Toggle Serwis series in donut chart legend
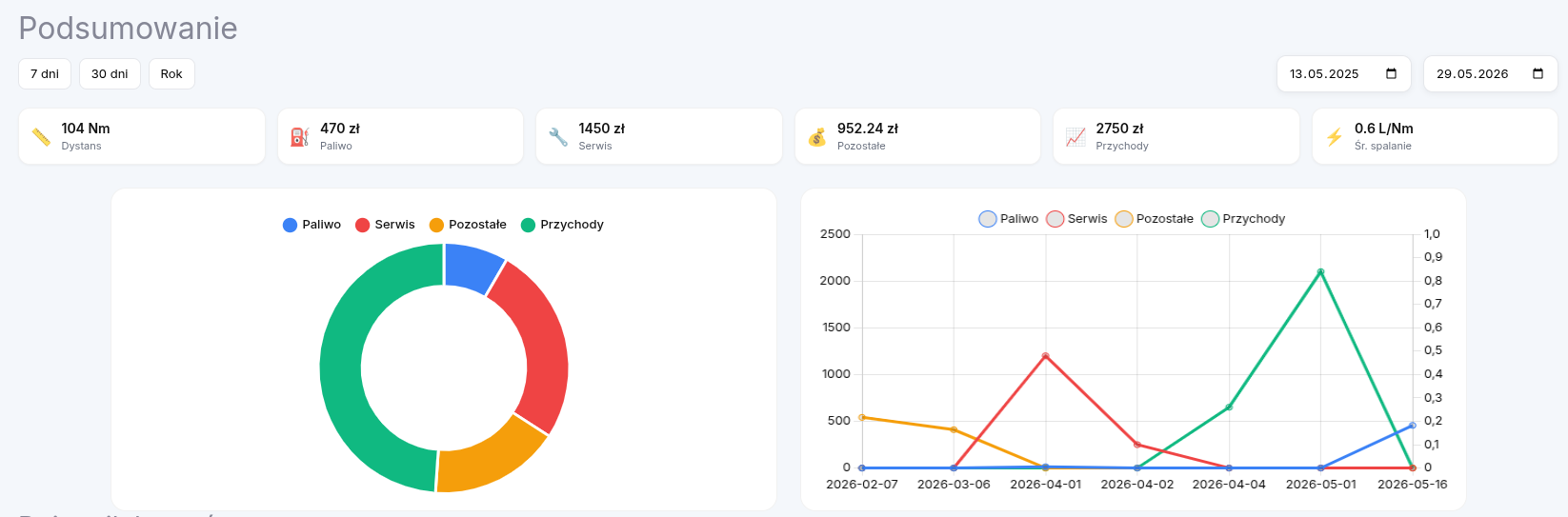Screen dimensions: 1568x517 click(385, 225)
